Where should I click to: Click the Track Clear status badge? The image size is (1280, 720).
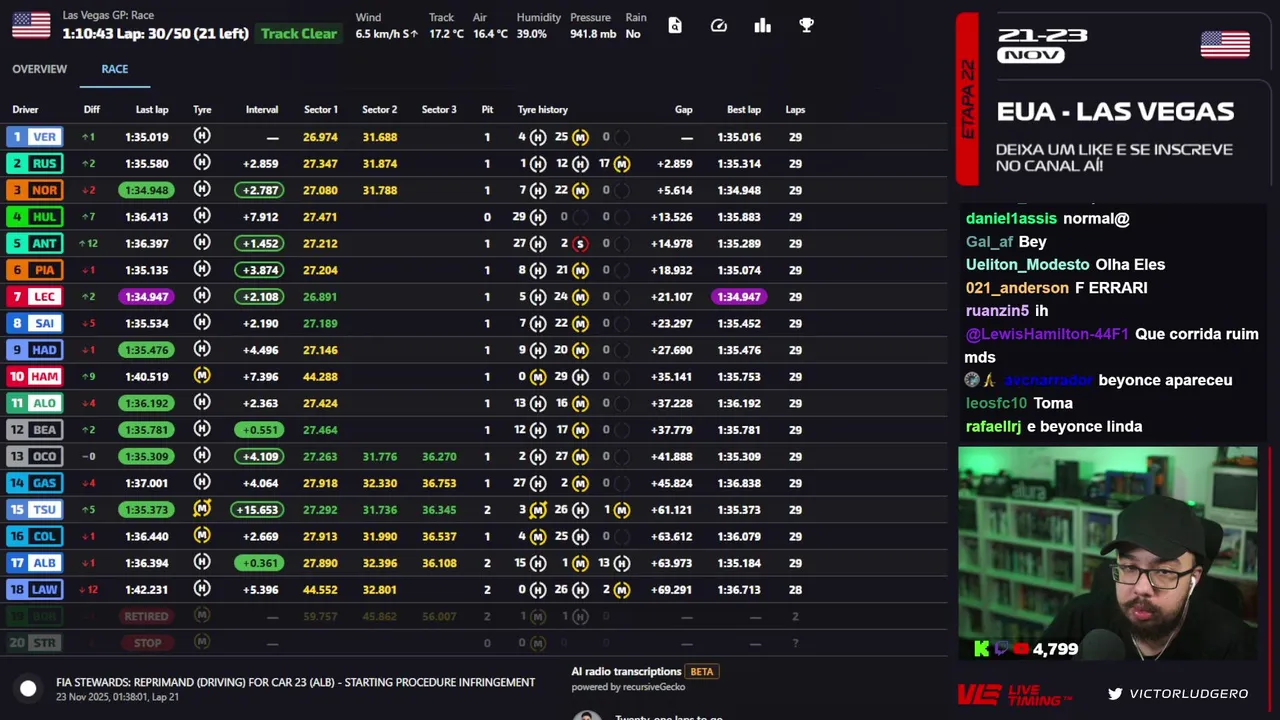(299, 33)
